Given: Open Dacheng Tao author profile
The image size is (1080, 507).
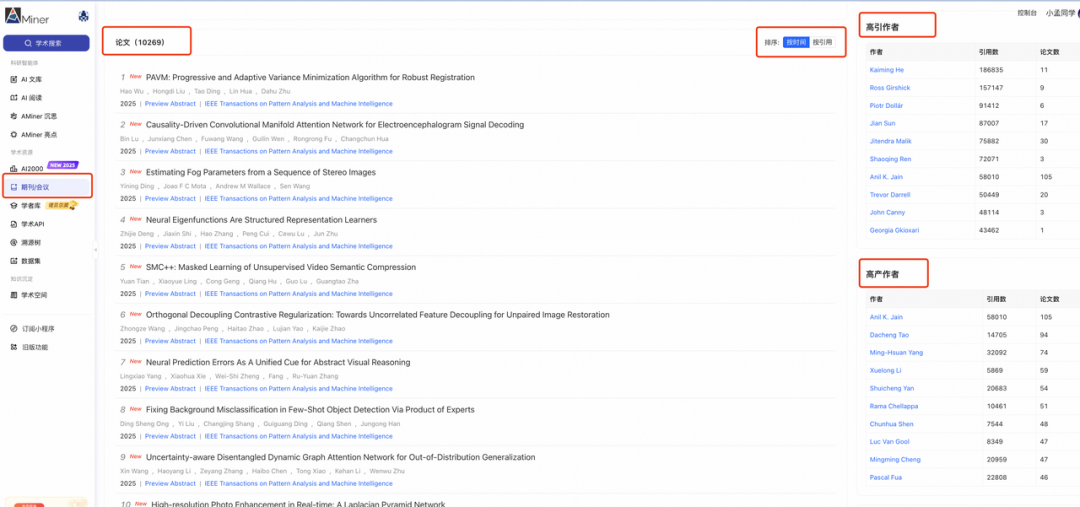Looking at the screenshot, I should [889, 335].
